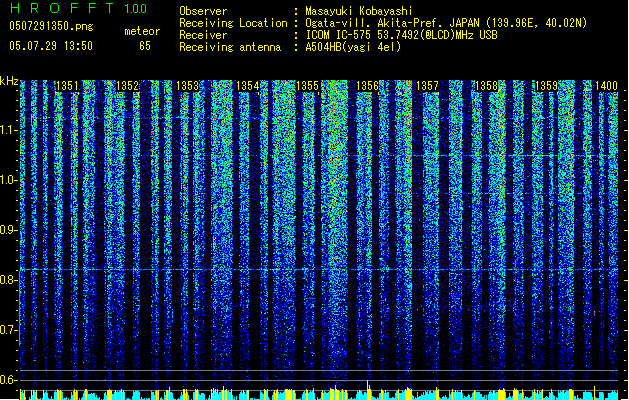
Task: Click the 1400 time marker
Action: tap(606, 86)
